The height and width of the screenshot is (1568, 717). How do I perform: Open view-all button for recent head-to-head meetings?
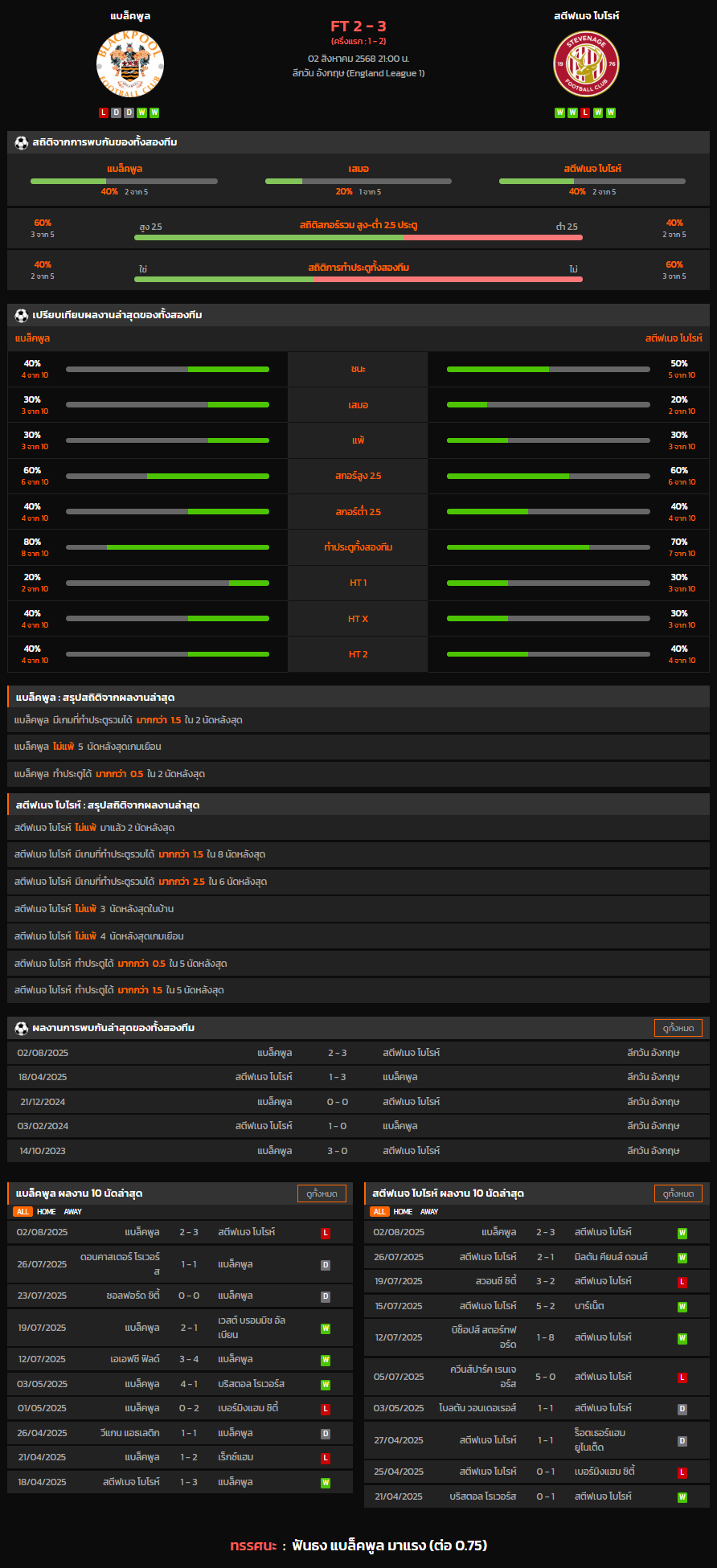coord(678,1028)
